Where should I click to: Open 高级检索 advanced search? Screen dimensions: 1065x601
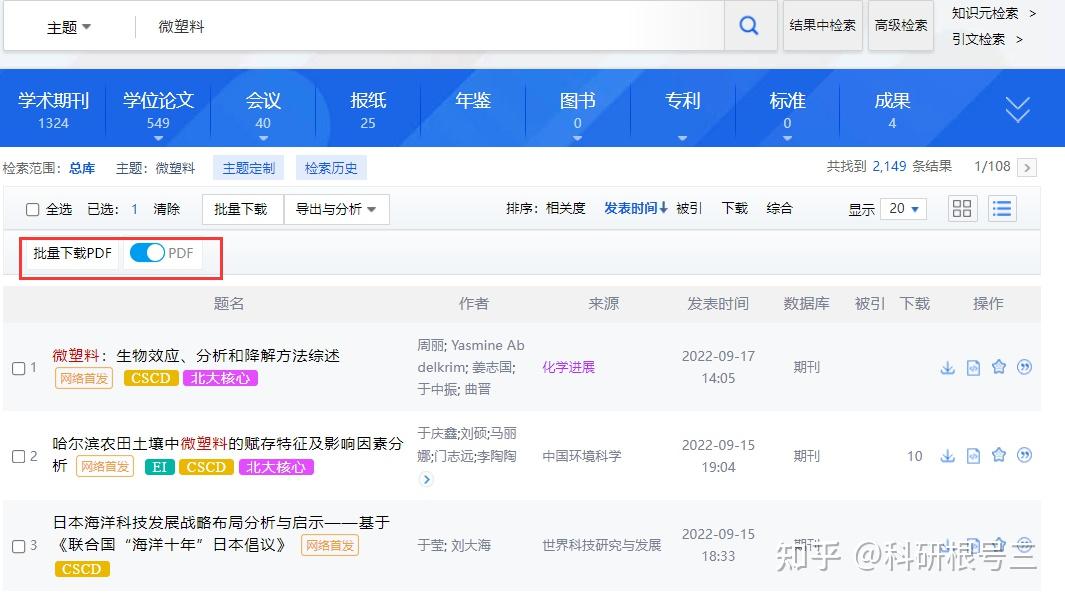(899, 26)
